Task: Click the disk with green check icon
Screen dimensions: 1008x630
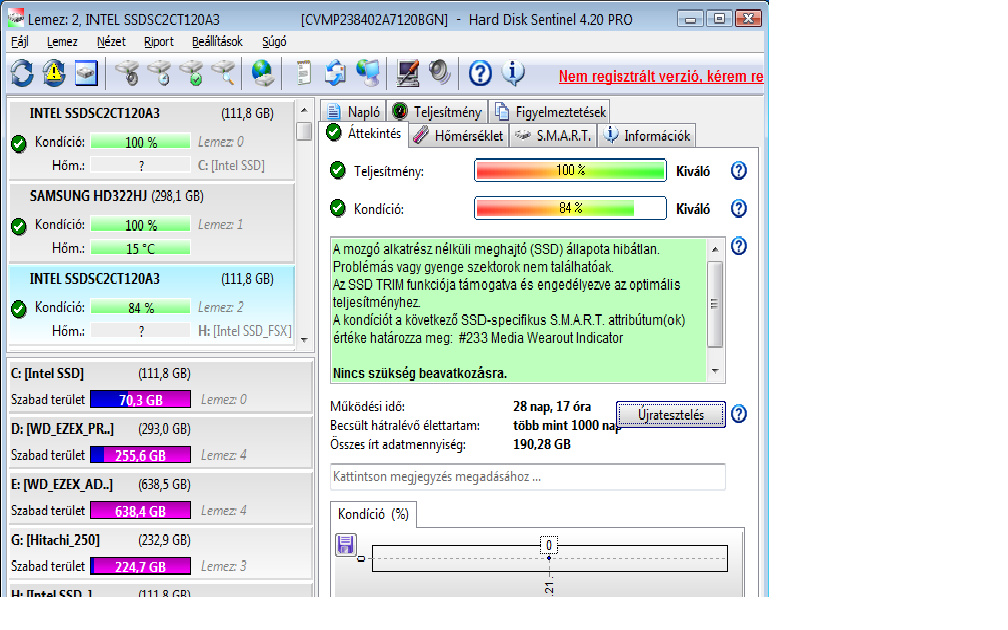Action: (192, 73)
